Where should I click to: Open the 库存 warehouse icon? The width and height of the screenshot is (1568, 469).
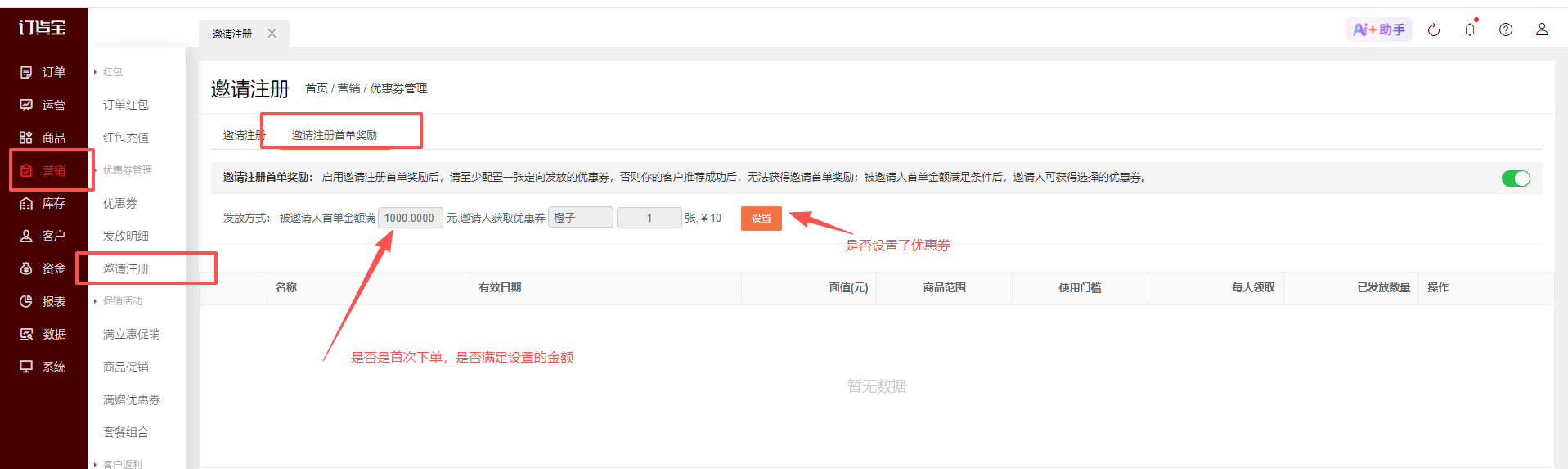[x=26, y=203]
